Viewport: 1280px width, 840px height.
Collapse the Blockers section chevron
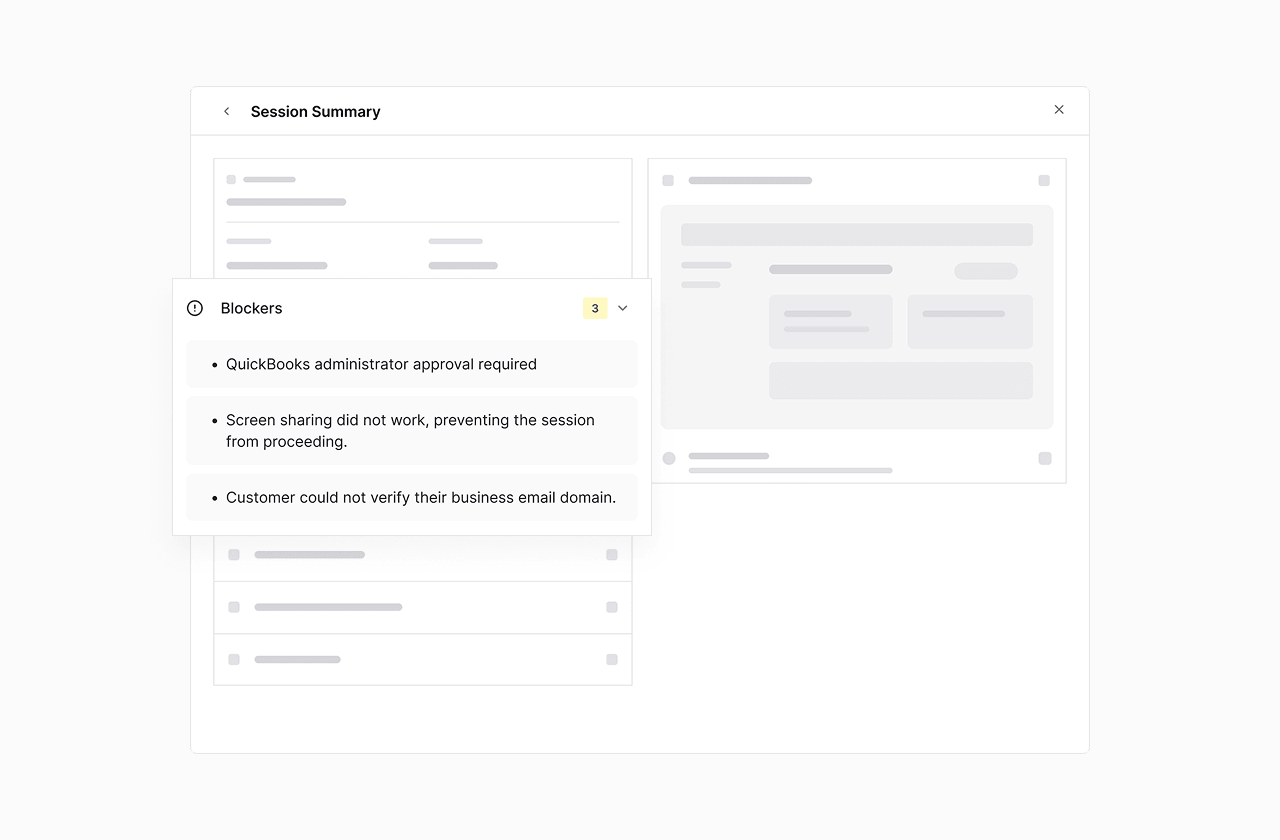[623, 308]
